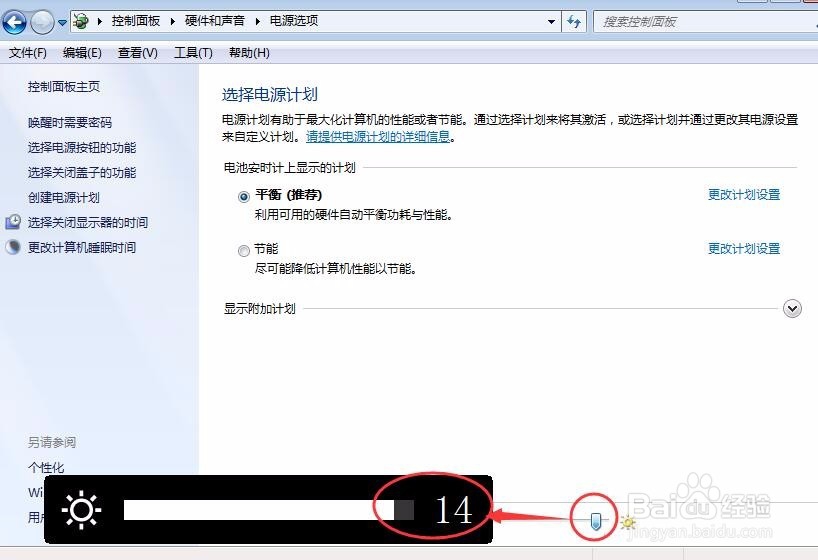Open 控制面板 breadcrumb in address bar
This screenshot has height=560, width=818.
pos(136,21)
